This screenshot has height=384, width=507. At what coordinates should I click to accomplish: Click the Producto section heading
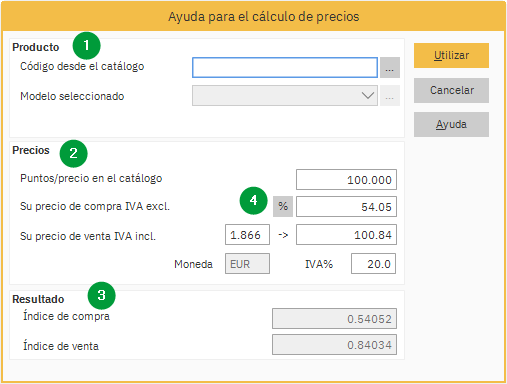(36, 47)
